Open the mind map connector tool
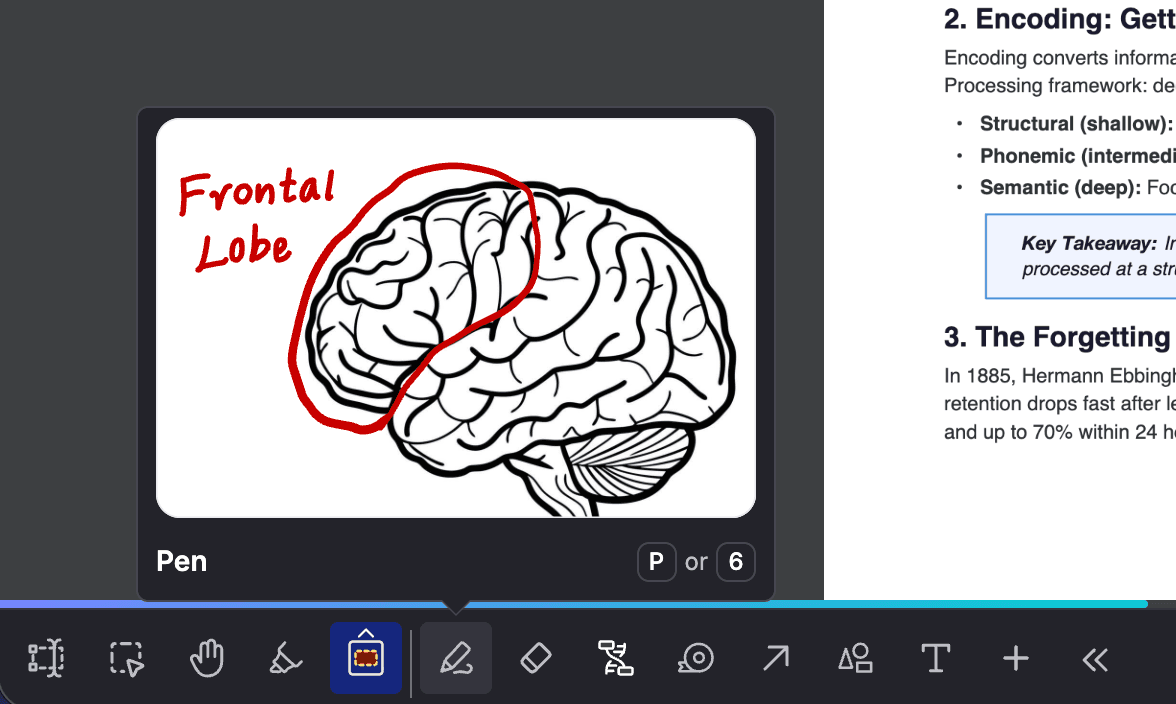This screenshot has height=704, width=1176. point(615,658)
